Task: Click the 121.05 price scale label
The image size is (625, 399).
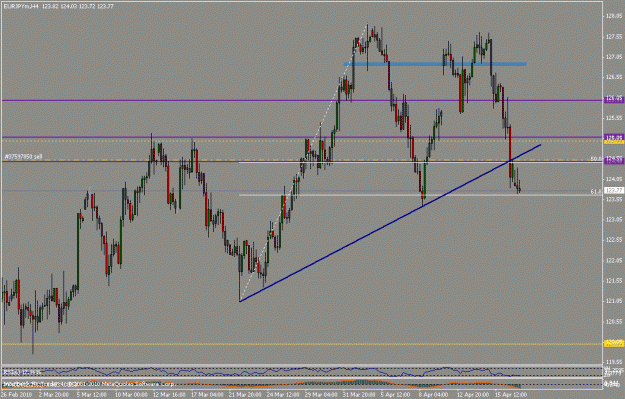Action: 614,301
